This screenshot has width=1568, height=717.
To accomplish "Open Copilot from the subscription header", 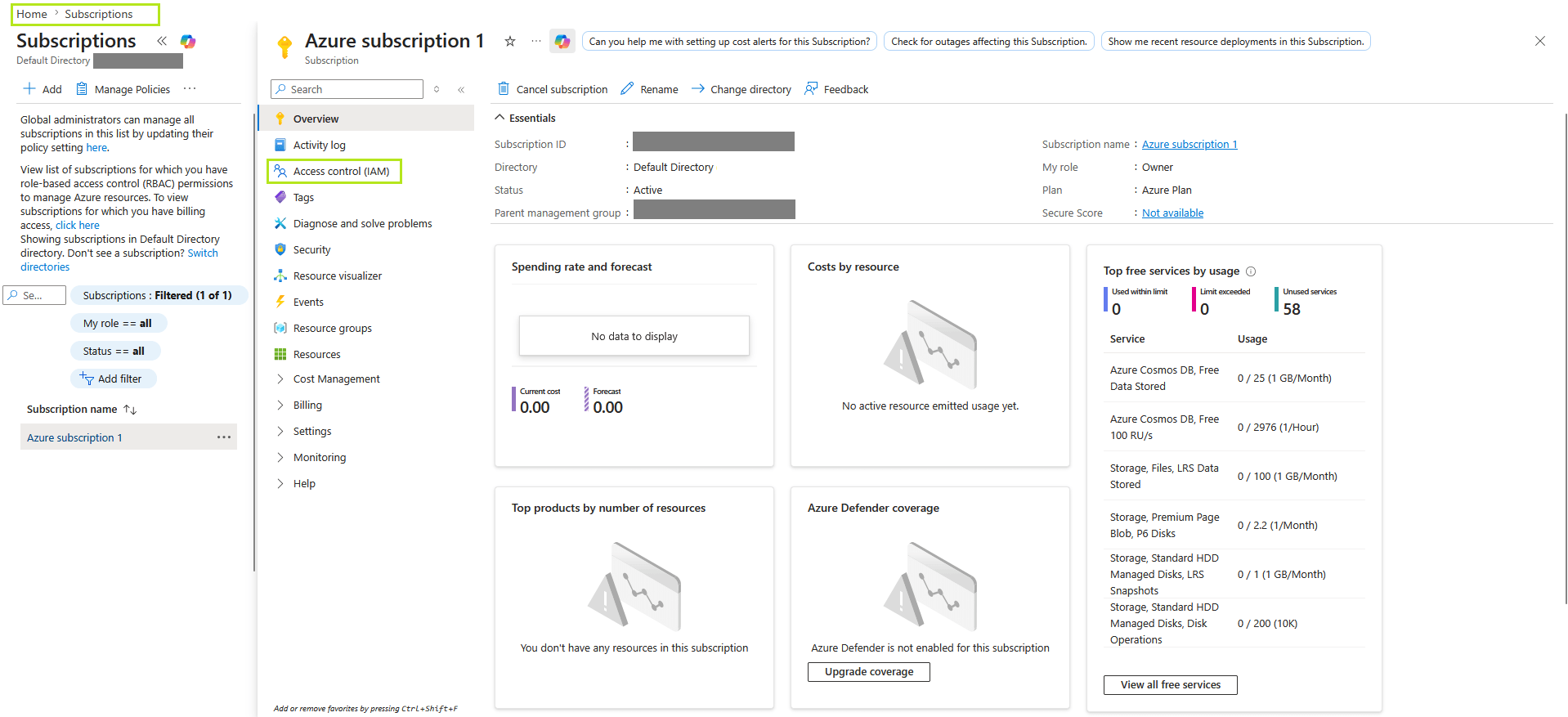I will tap(562, 41).
